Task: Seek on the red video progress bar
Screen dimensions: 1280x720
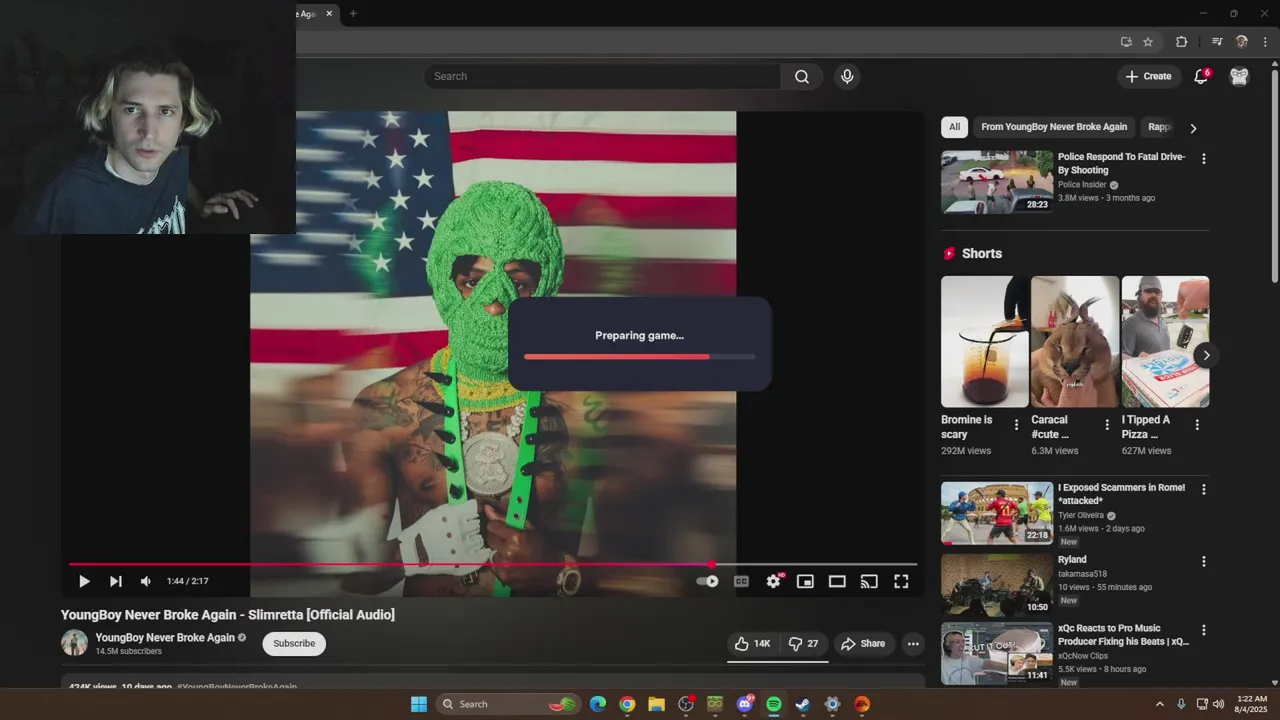Action: click(x=493, y=565)
